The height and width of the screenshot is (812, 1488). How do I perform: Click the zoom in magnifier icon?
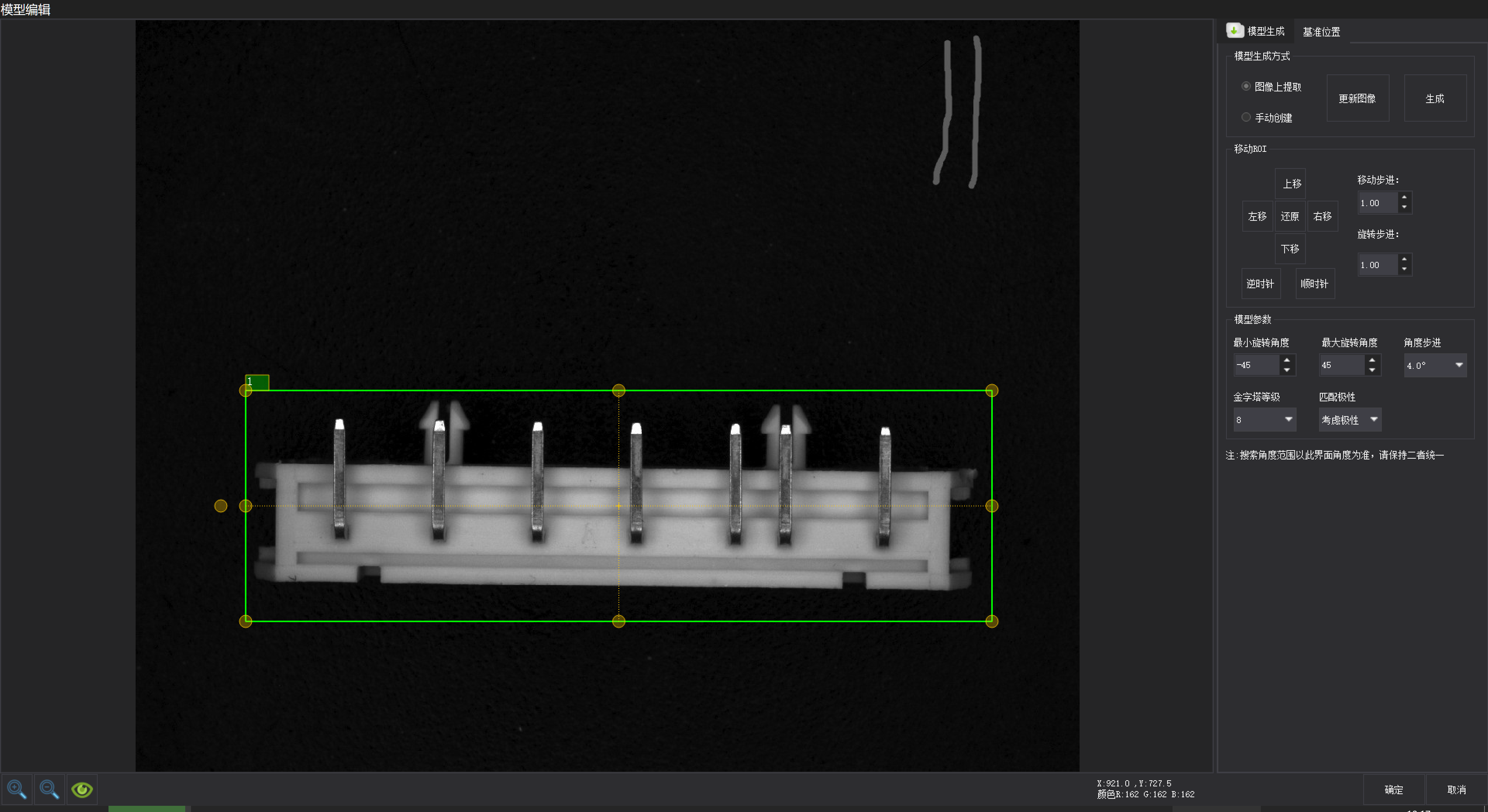pos(17,790)
